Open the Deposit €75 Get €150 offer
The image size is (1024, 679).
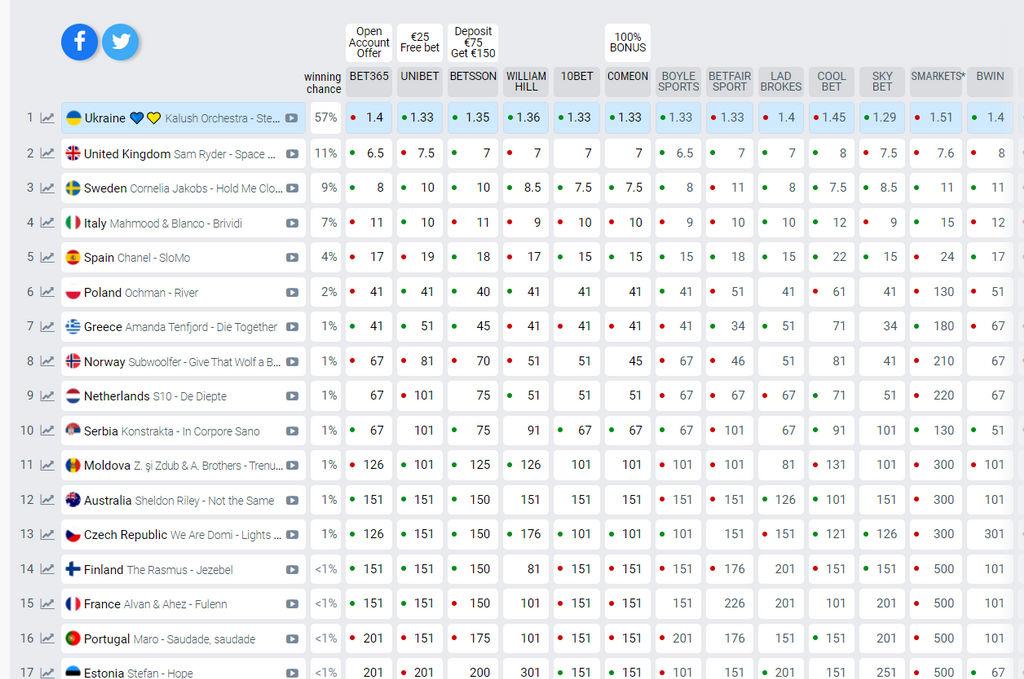click(473, 42)
